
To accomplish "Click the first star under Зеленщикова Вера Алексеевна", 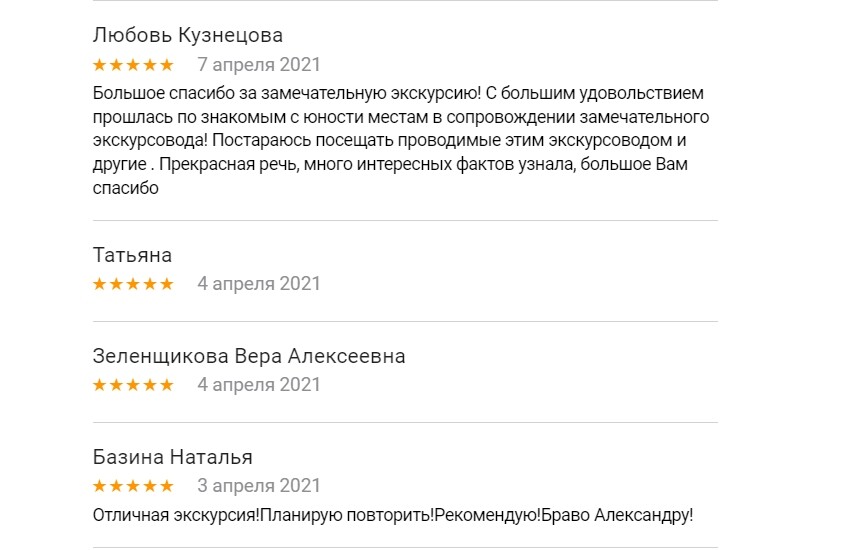I will (100, 385).
